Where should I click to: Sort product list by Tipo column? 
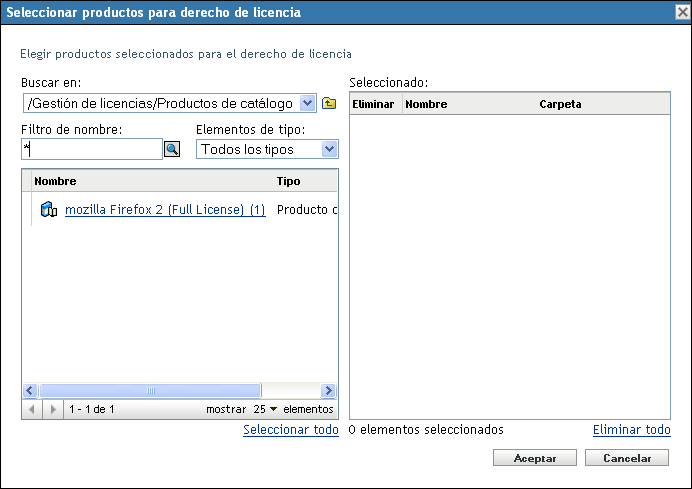pos(288,181)
